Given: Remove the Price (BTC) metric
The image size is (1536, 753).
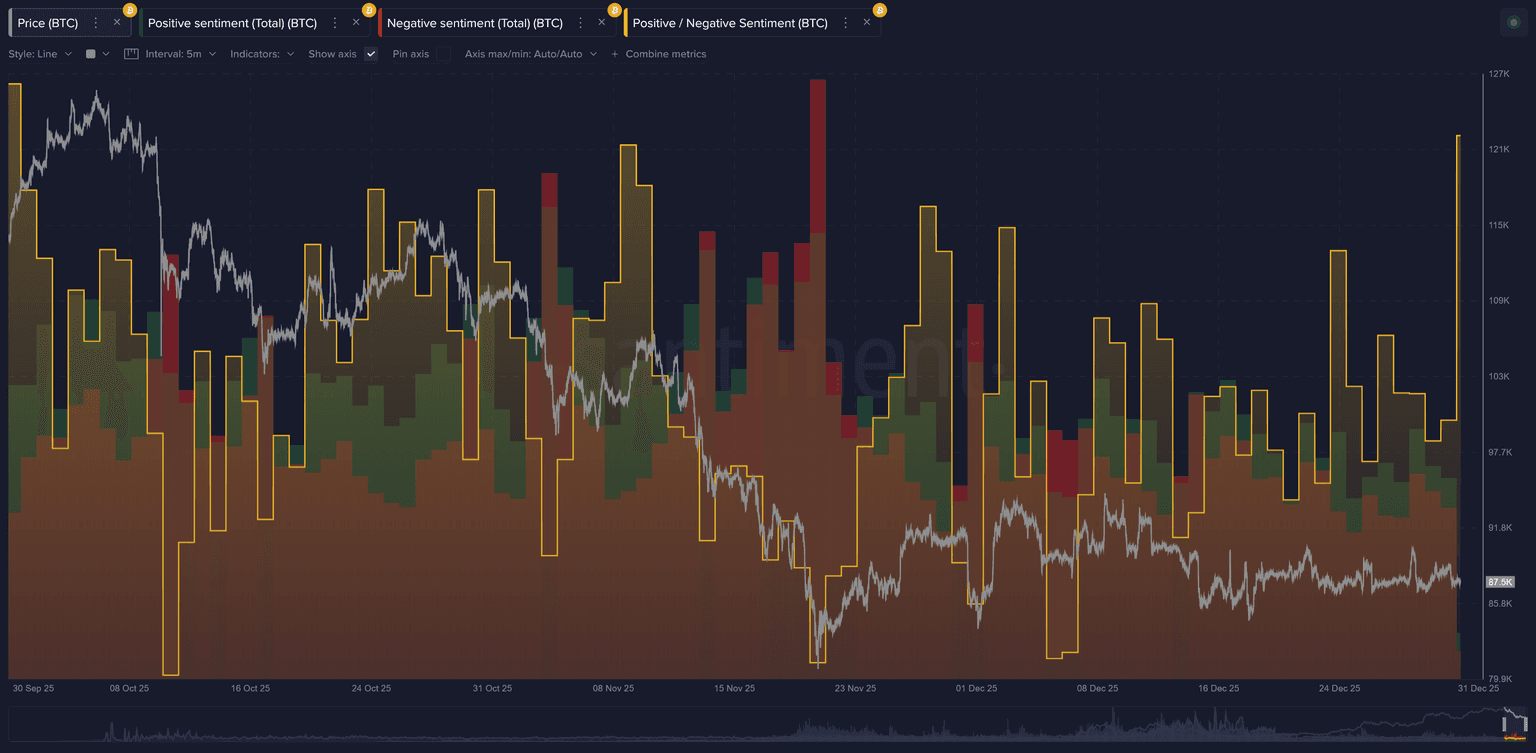Looking at the screenshot, I should point(117,23).
